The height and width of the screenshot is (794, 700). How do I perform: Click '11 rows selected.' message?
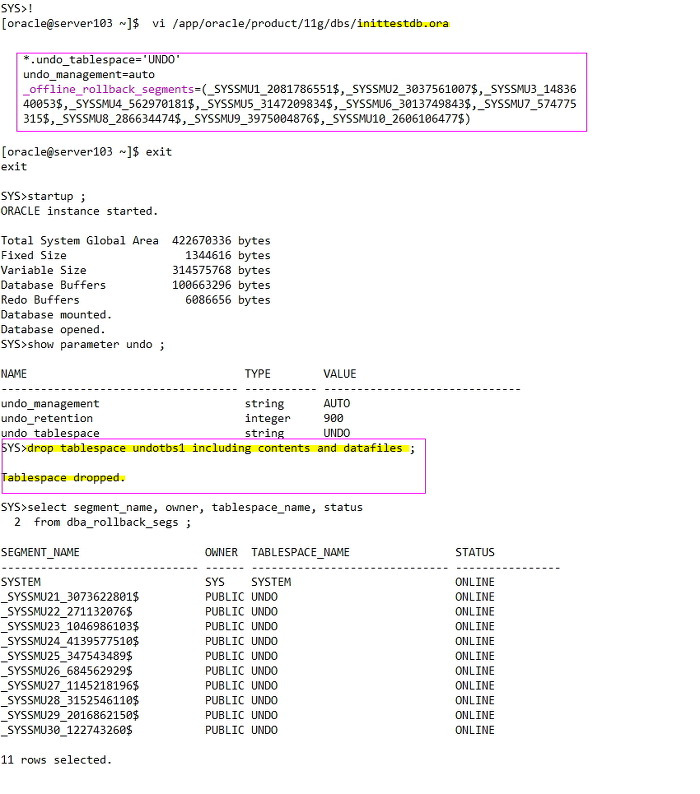tap(56, 760)
